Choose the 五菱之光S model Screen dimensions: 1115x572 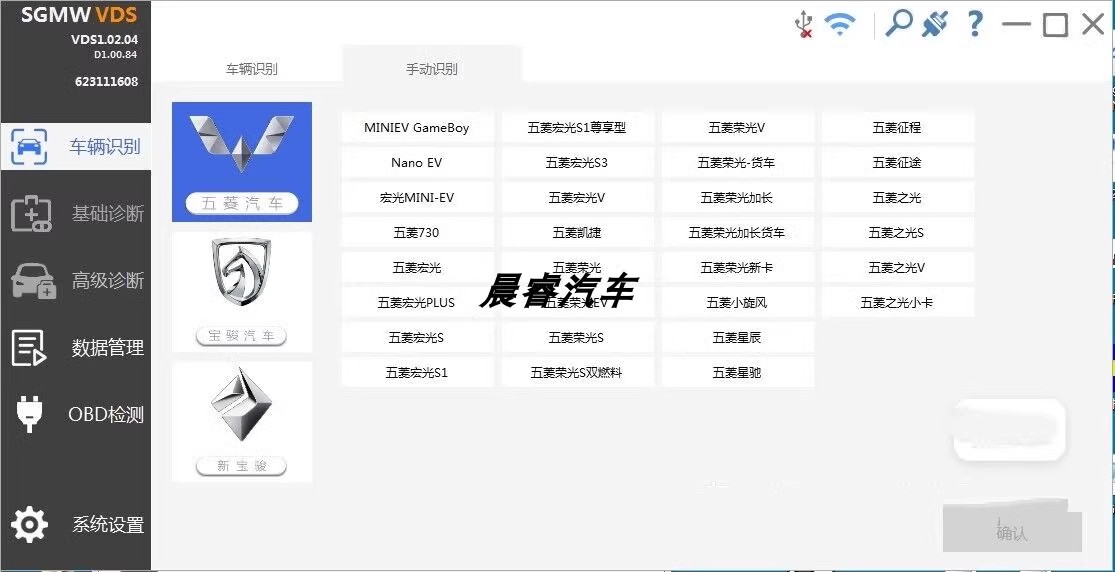point(897,233)
